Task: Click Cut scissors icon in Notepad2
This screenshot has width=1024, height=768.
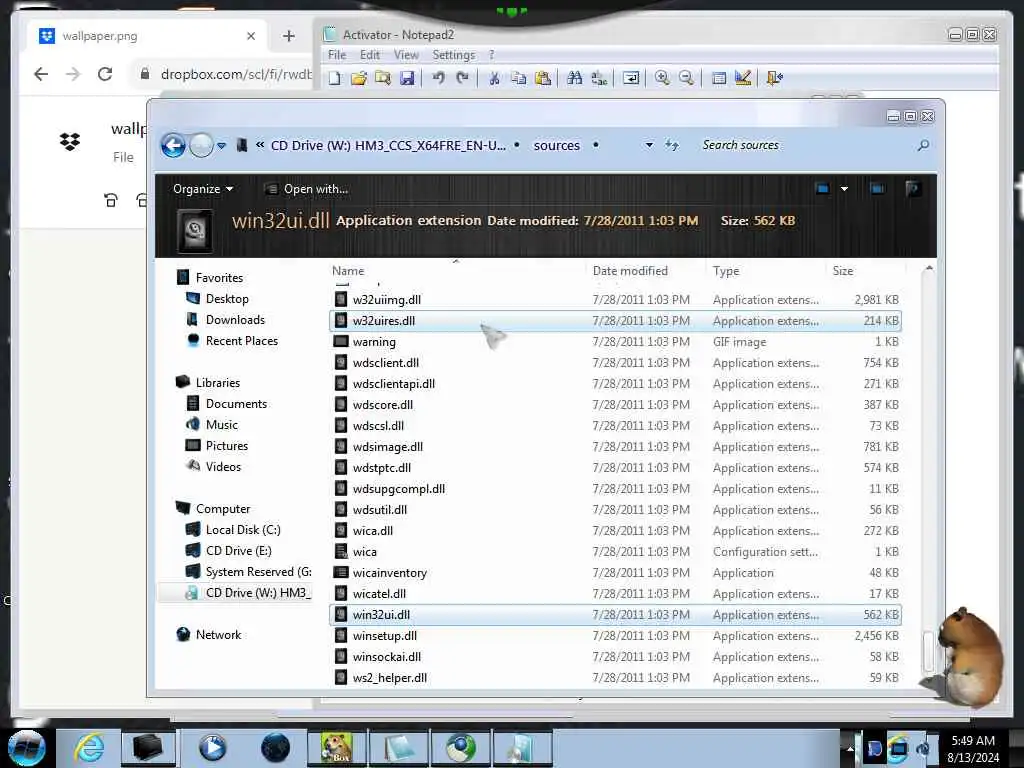Action: point(494,78)
